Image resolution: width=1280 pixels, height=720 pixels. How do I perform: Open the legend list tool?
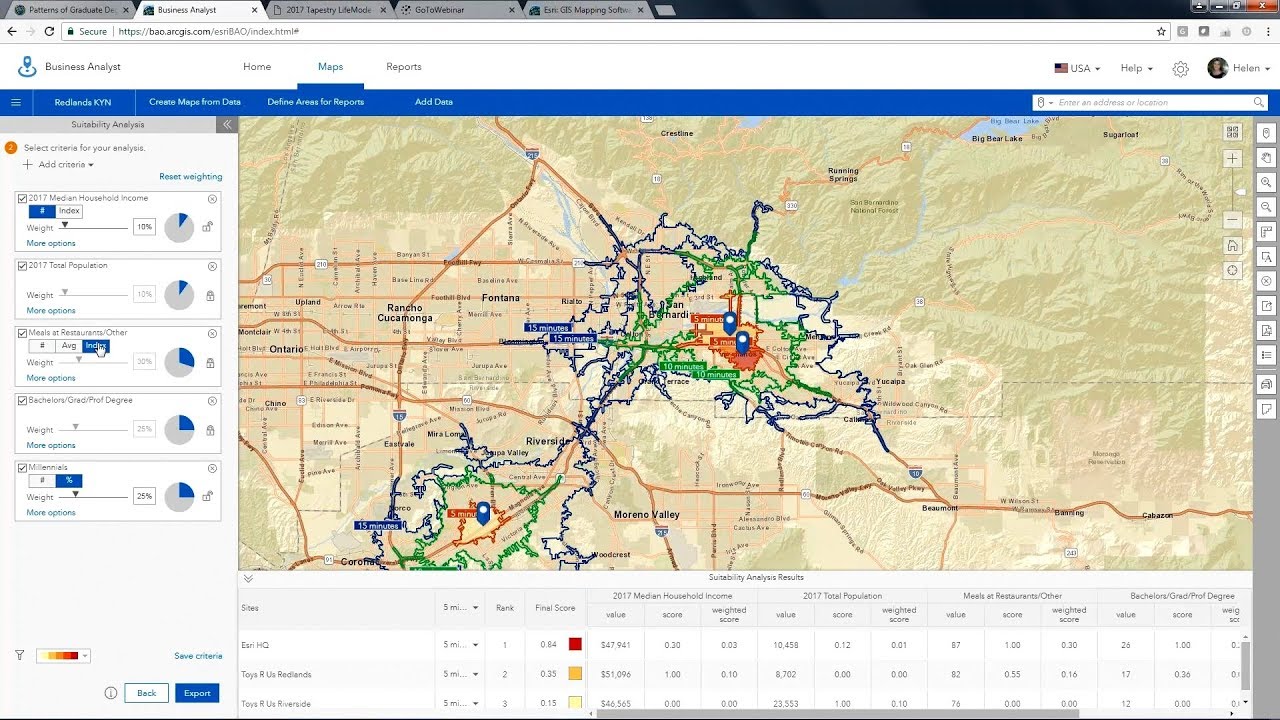pyautogui.click(x=1266, y=355)
